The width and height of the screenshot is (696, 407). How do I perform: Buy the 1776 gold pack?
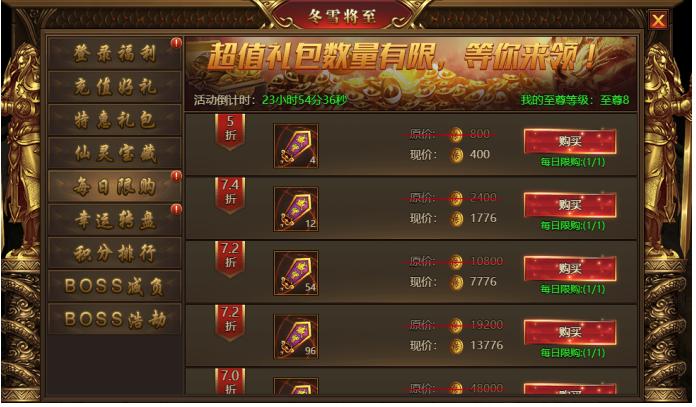[570, 205]
